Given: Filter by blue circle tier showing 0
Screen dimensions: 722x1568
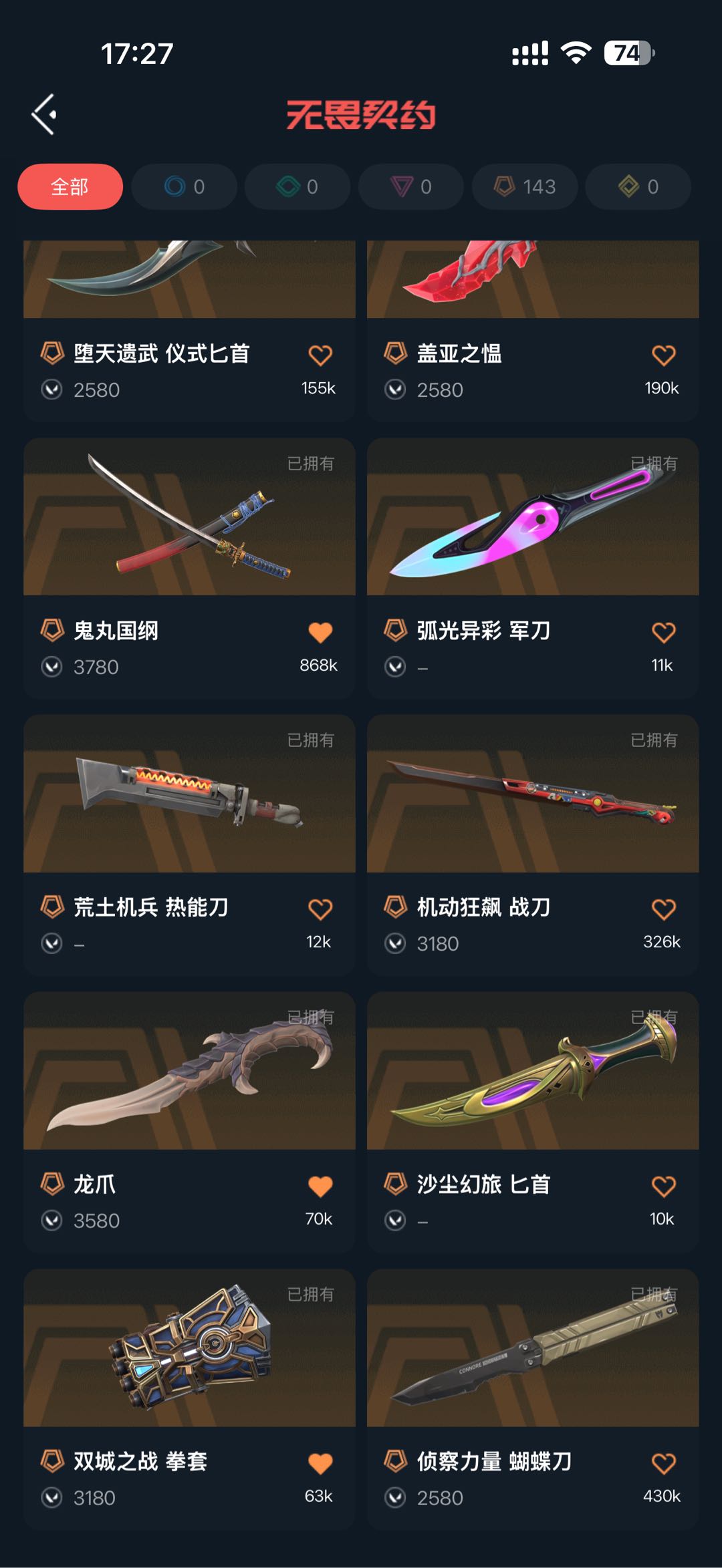Looking at the screenshot, I should click(184, 186).
